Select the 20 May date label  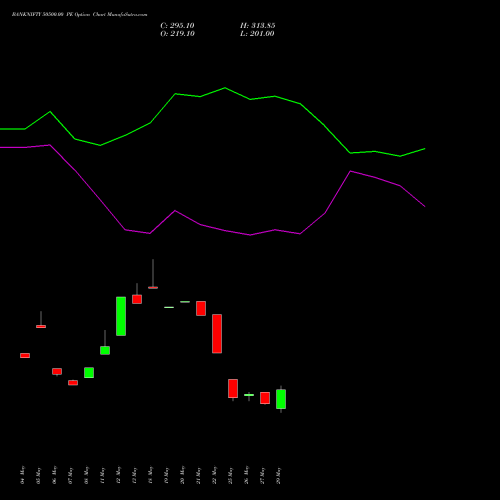(182, 475)
